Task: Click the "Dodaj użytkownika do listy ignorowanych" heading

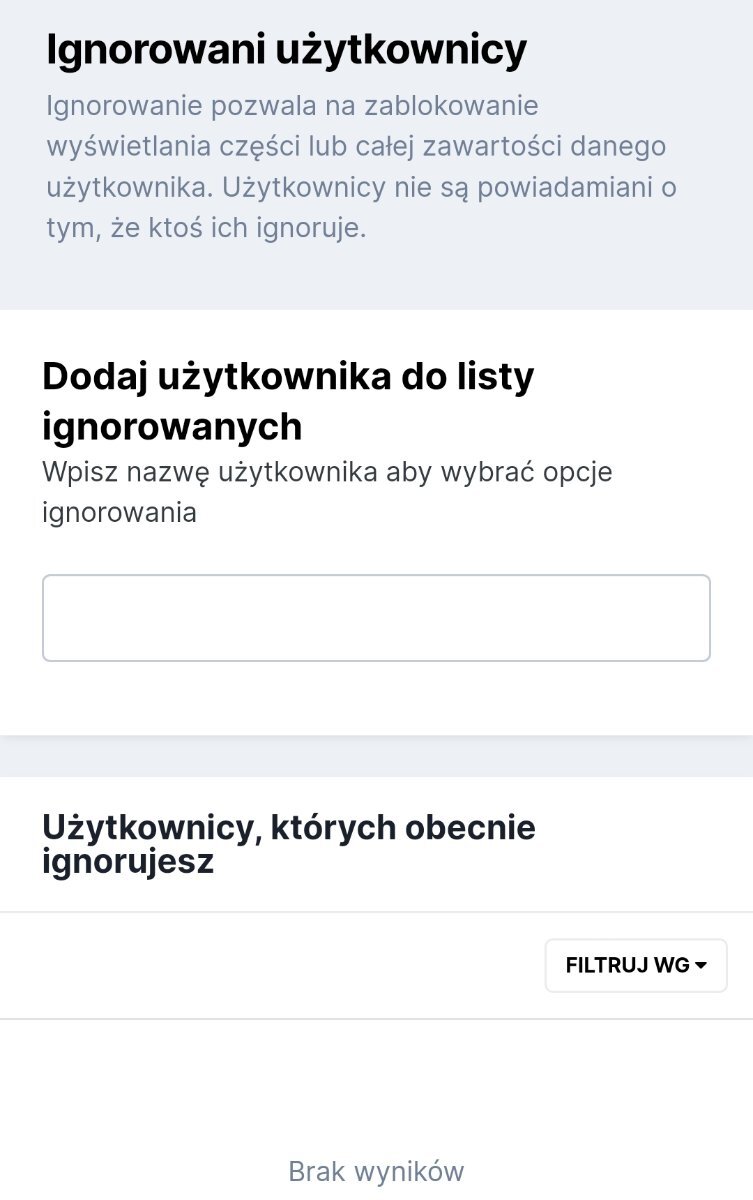Action: (288, 401)
